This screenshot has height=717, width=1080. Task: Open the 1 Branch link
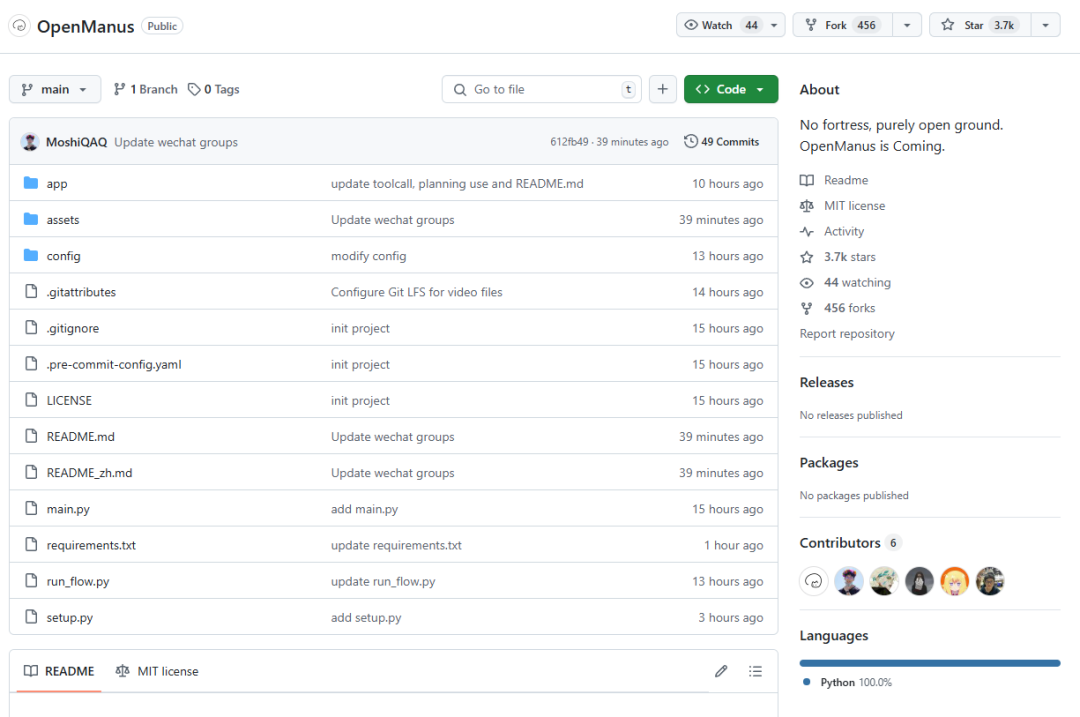pos(145,90)
